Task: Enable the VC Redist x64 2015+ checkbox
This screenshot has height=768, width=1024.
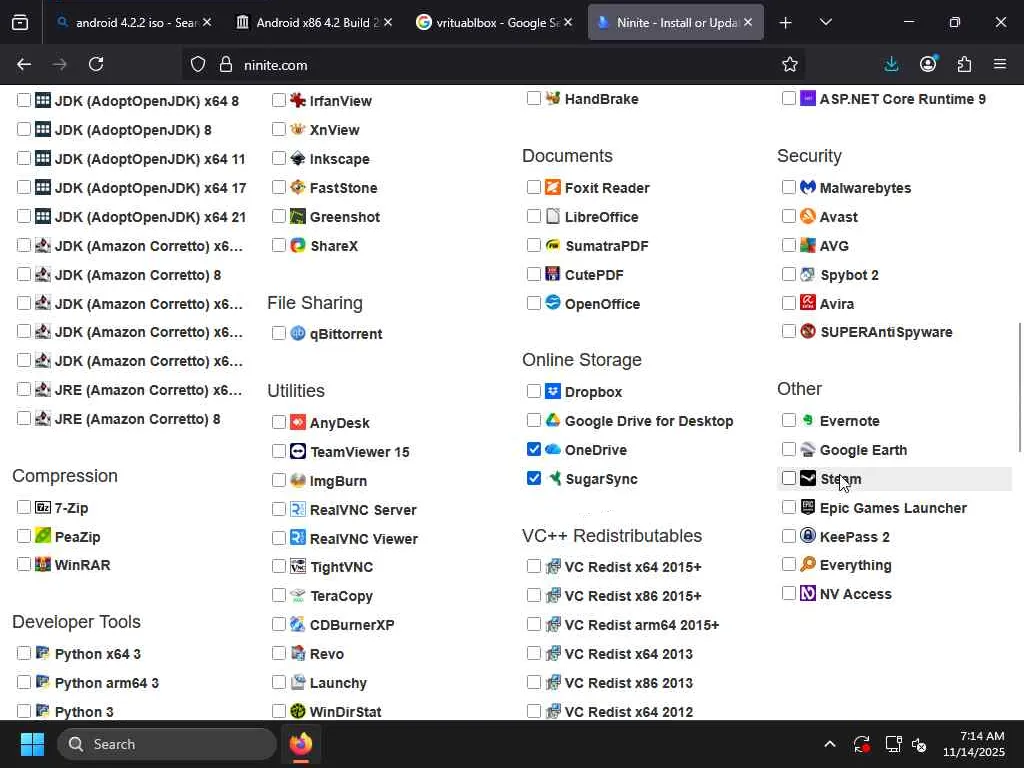Action: [534, 566]
